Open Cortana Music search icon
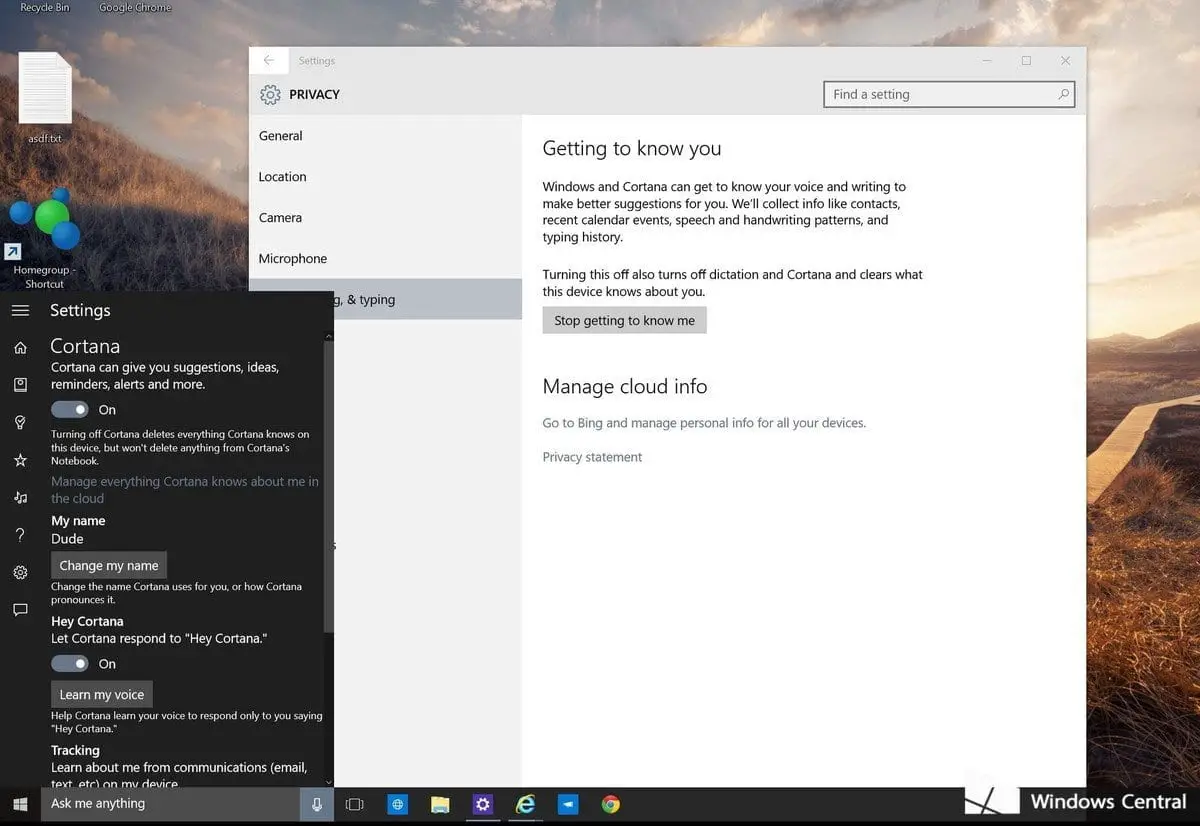 [x=20, y=497]
